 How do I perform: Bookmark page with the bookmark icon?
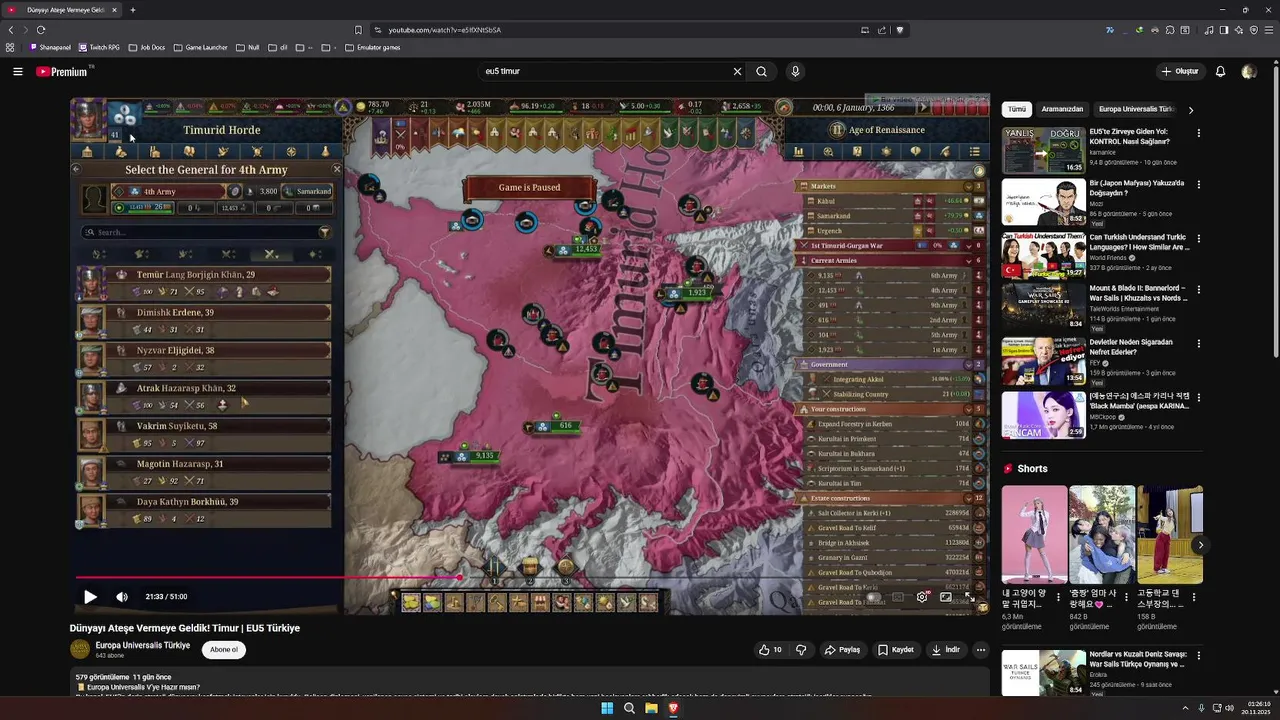pos(358,30)
